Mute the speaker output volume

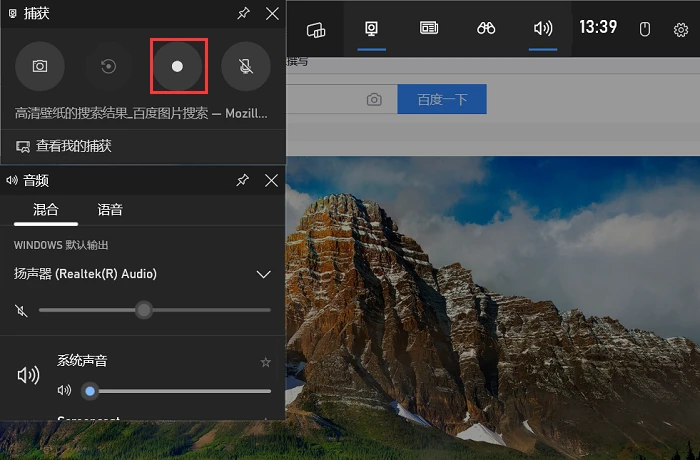(x=21, y=310)
